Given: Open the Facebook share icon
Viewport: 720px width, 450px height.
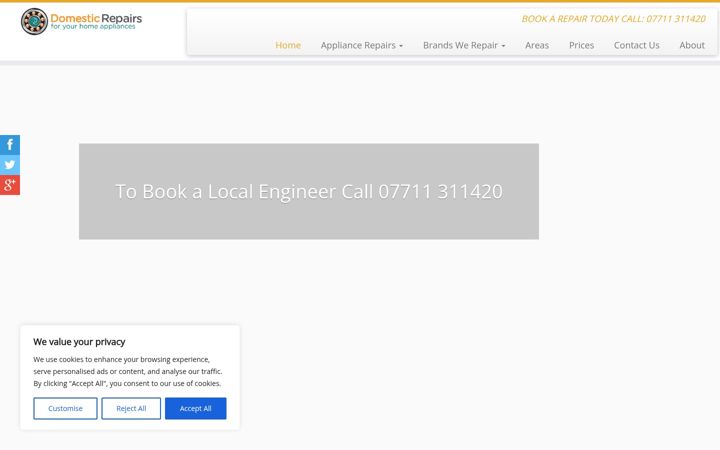Looking at the screenshot, I should point(10,145).
